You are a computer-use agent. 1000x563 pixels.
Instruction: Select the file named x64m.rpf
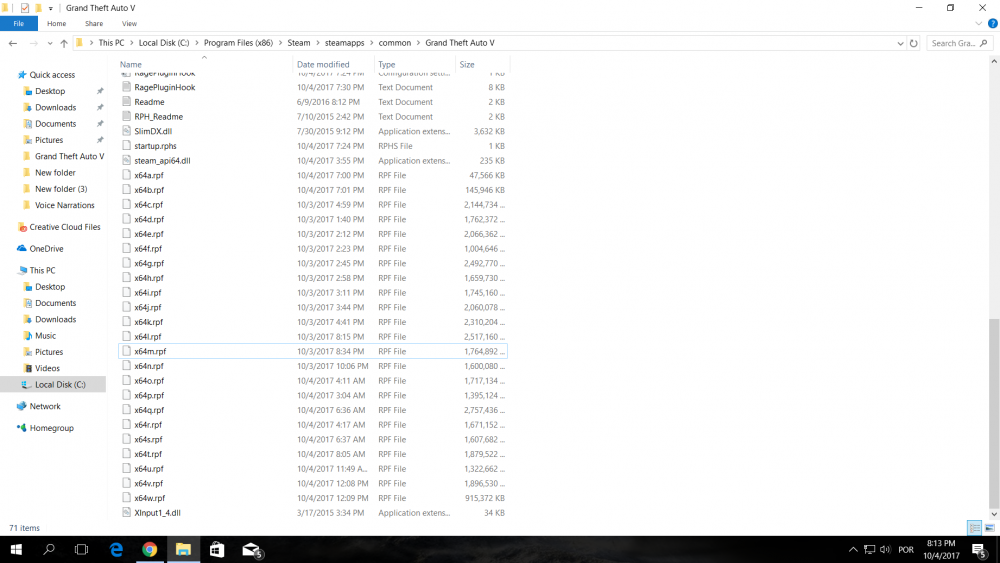pos(150,351)
